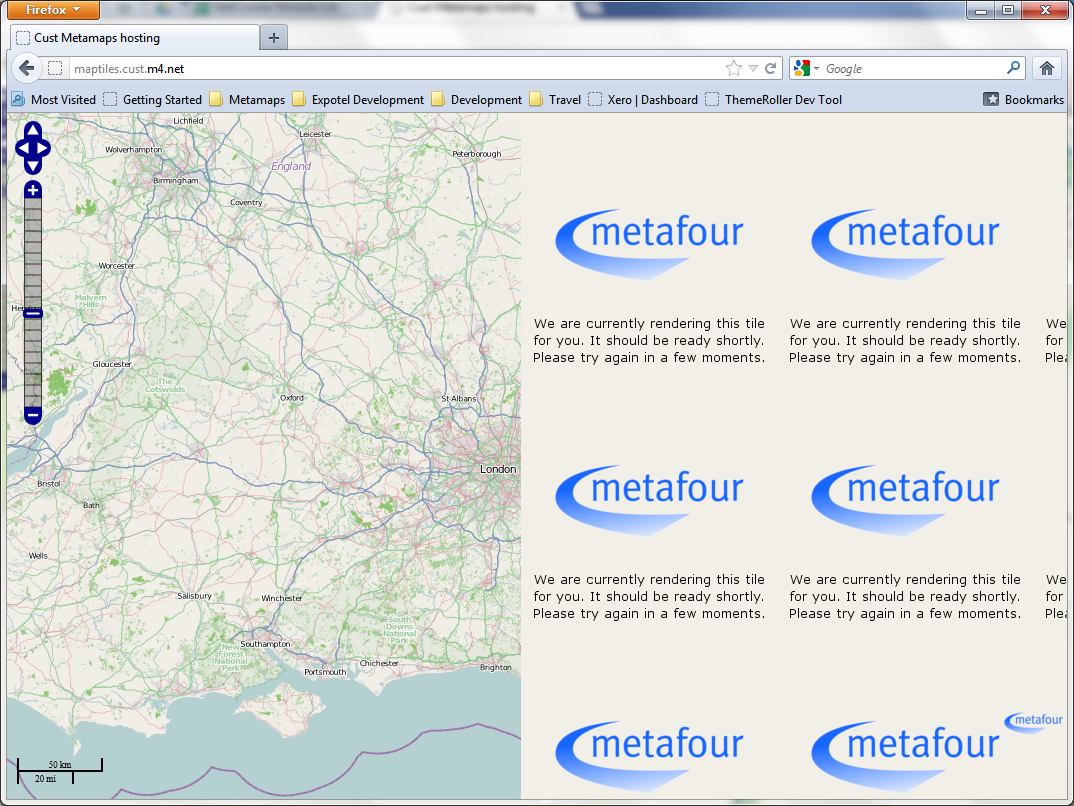Screen dimensions: 1074x806
Task: Click the Worcester label on the map
Action: 116,266
